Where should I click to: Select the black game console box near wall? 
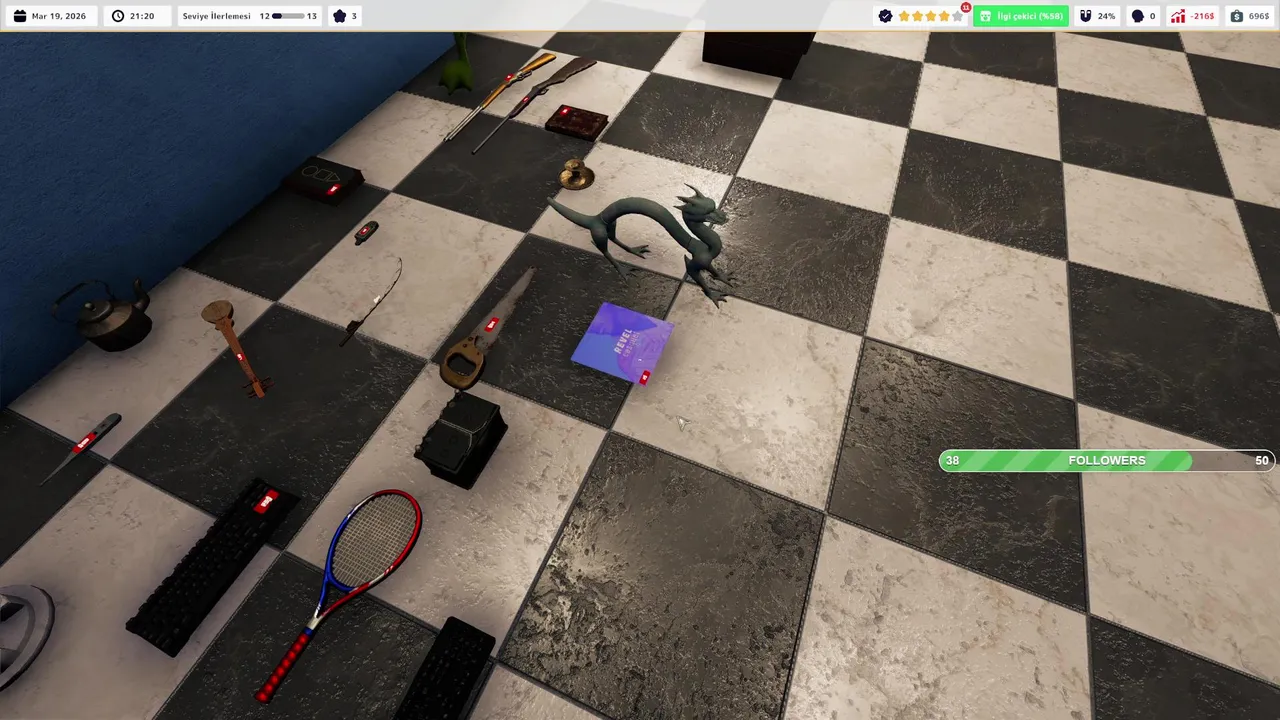(323, 180)
